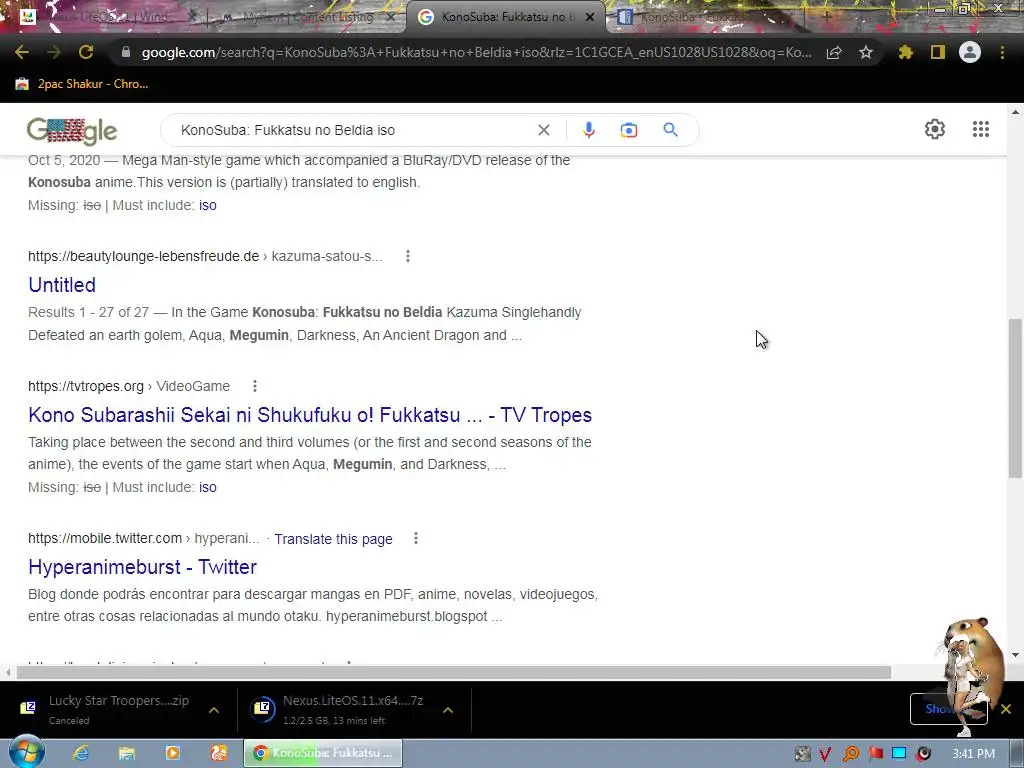Go back using browser back arrow
This screenshot has width=1024, height=768.
(22, 52)
